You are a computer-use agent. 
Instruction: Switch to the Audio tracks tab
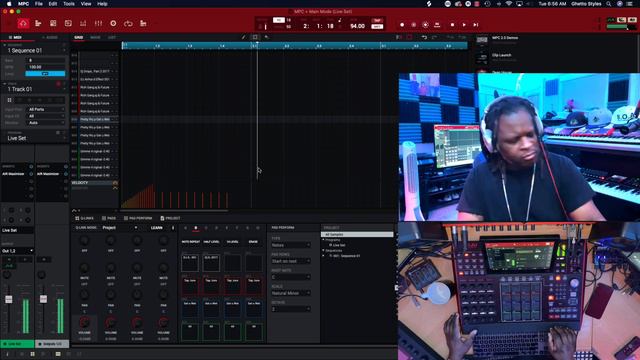pos(51,37)
